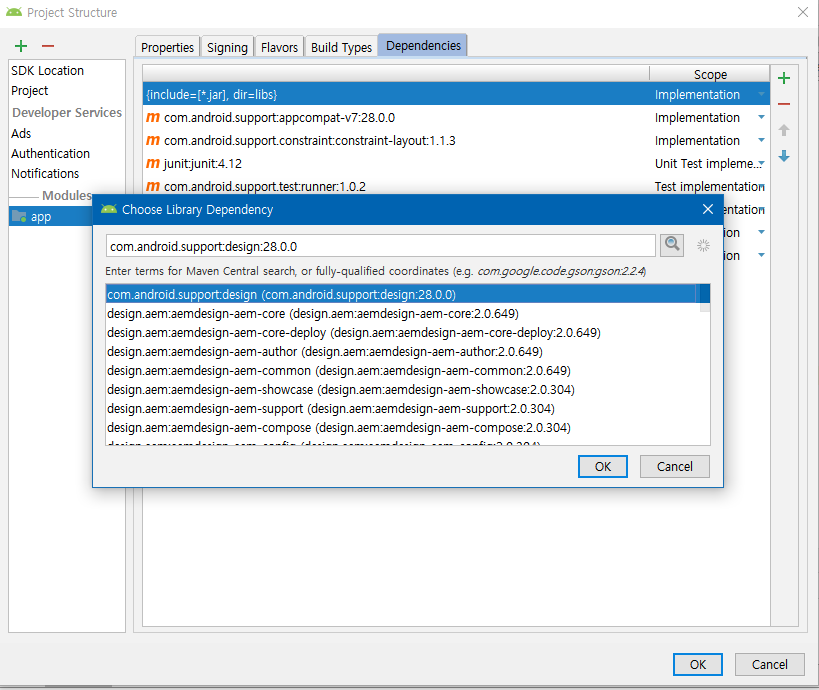
Task: Switch to the Properties tab
Action: 167,47
